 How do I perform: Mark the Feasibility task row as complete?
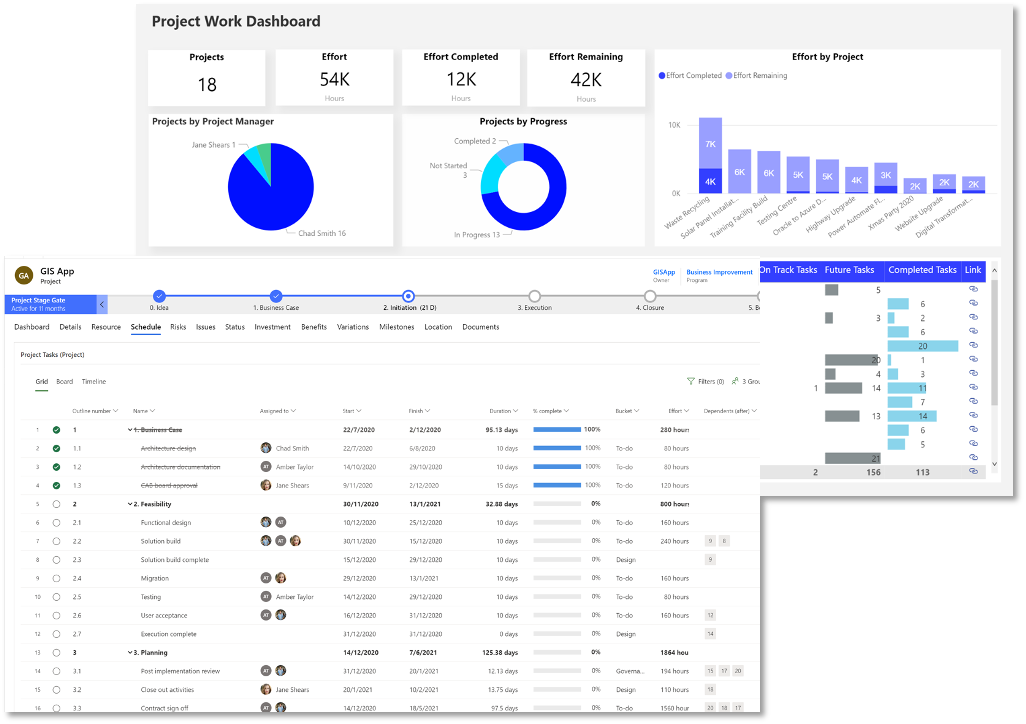click(57, 504)
